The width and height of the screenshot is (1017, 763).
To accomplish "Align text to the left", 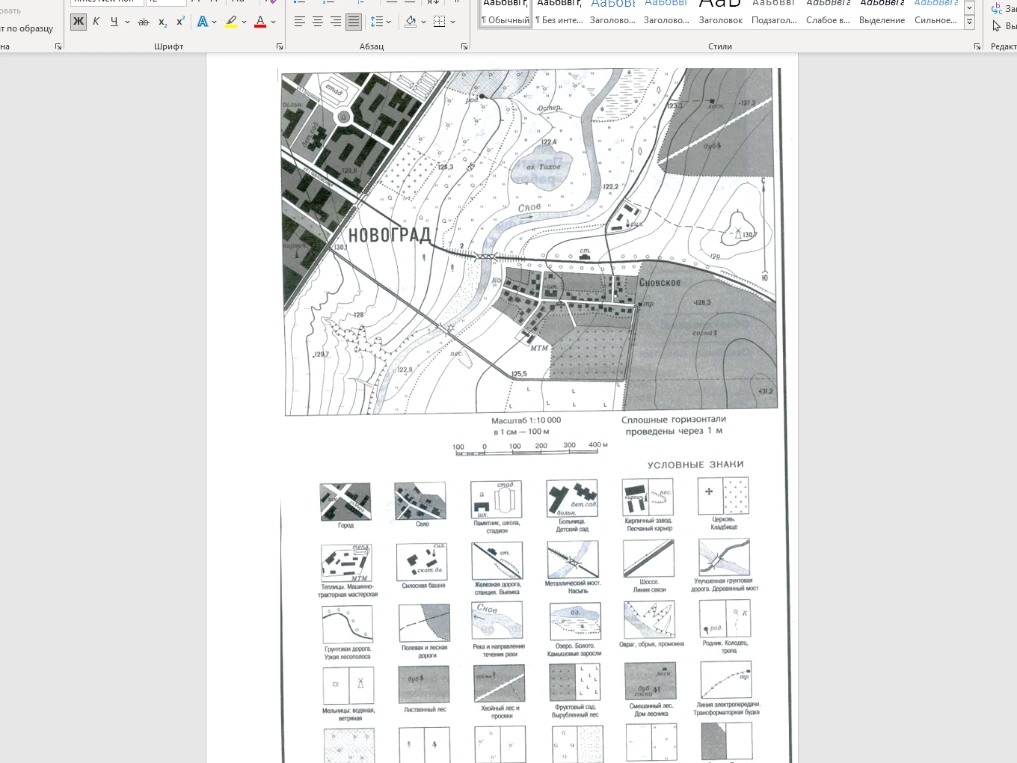I will pos(299,21).
